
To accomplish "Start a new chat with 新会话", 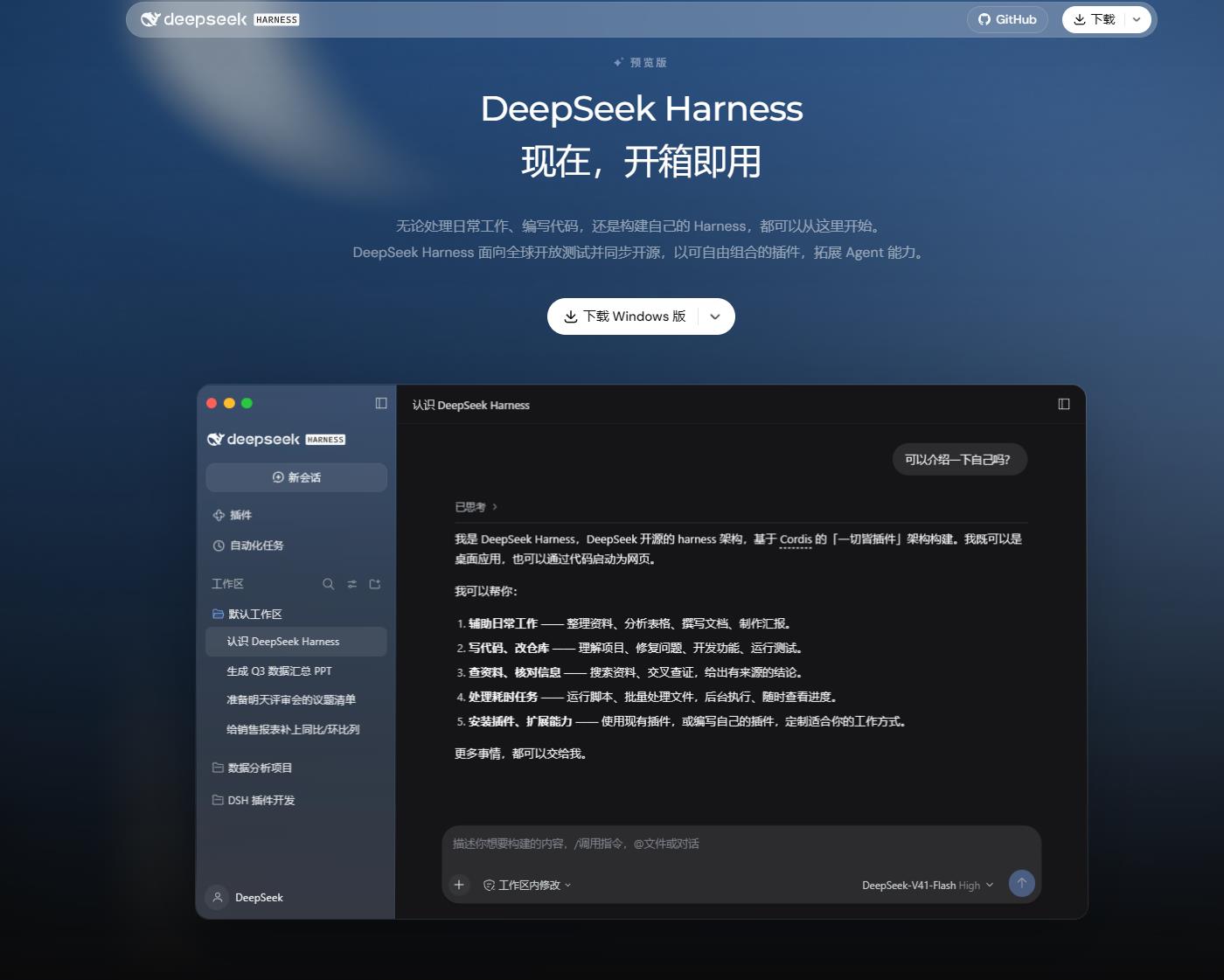I will [296, 477].
